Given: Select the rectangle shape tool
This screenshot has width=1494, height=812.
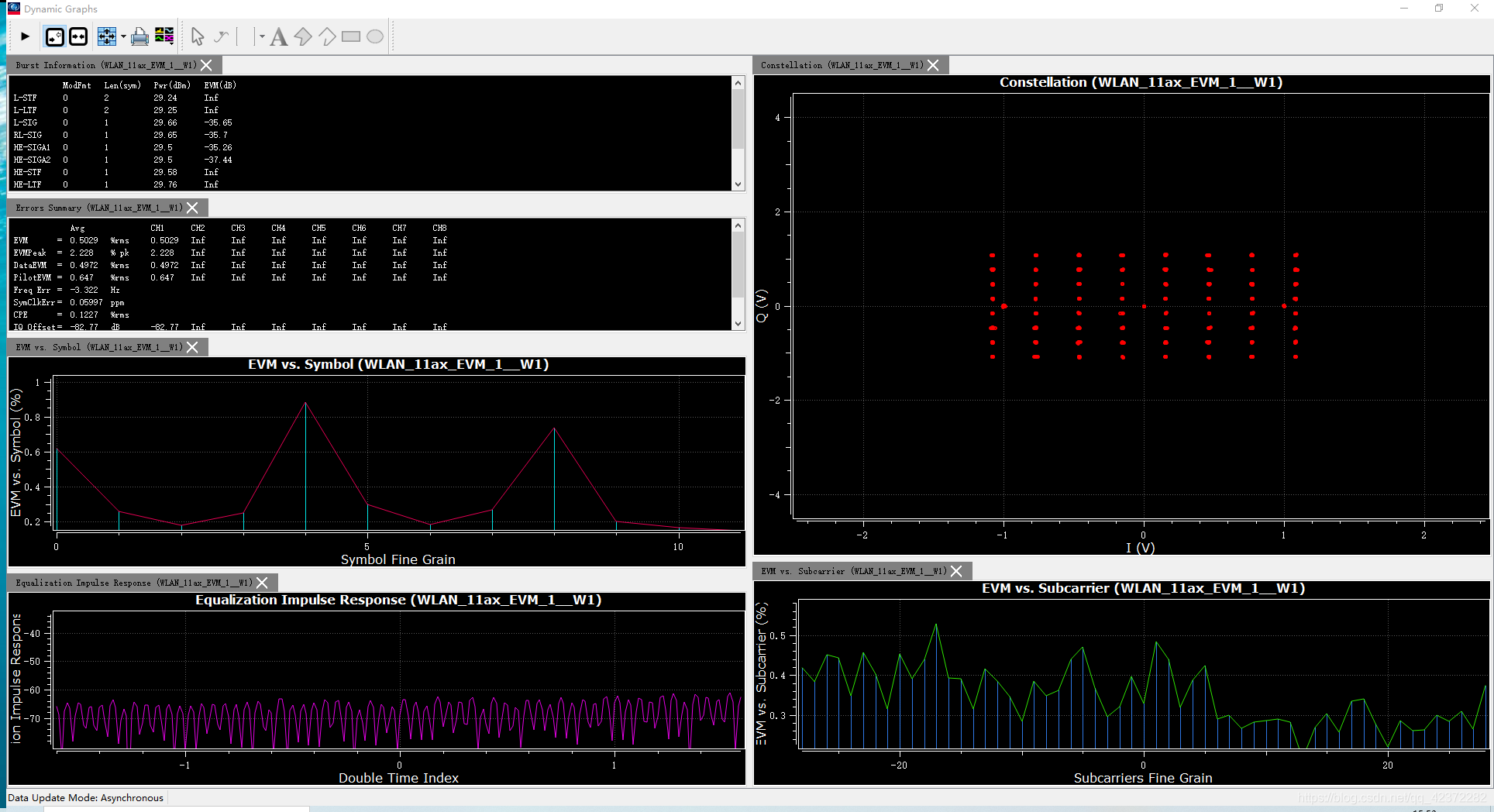Looking at the screenshot, I should 351,36.
